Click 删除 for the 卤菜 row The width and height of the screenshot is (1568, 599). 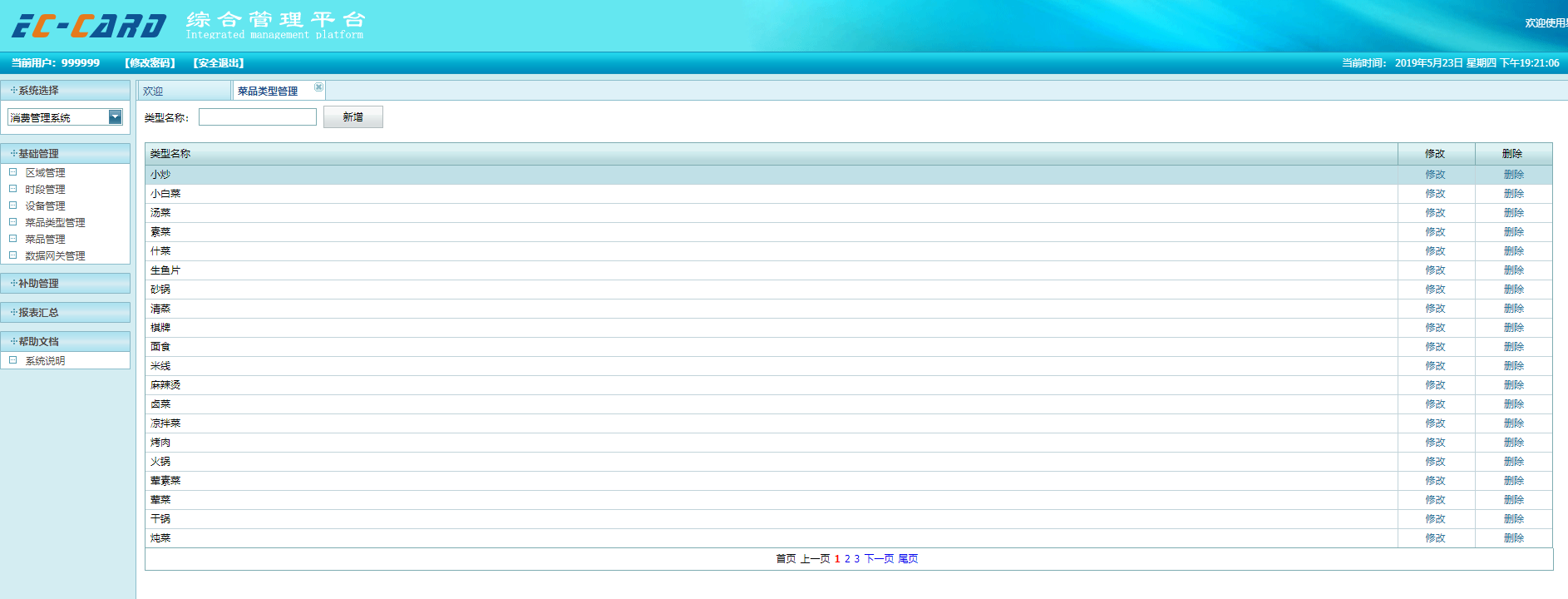point(1514,404)
